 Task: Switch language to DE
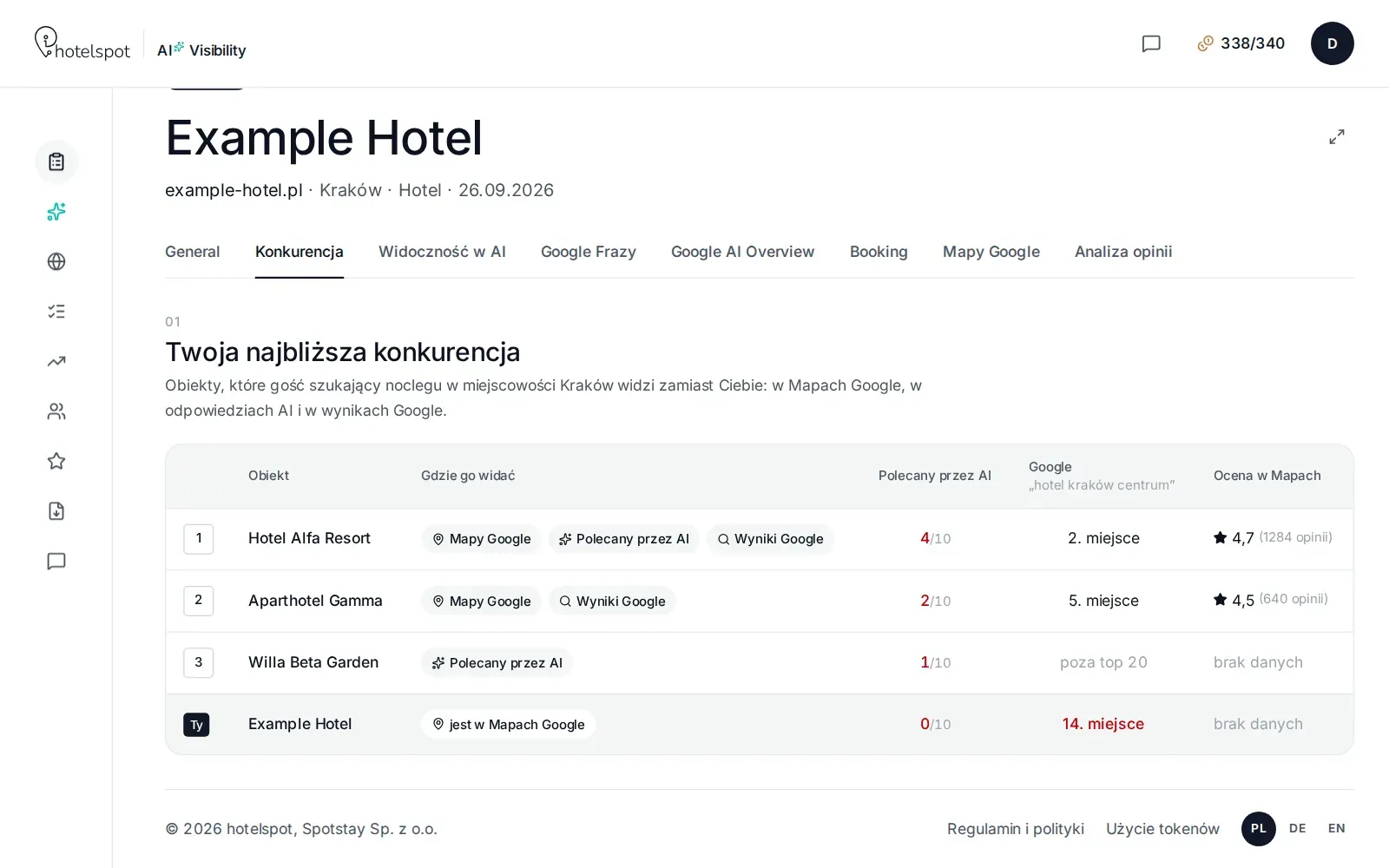(1298, 829)
